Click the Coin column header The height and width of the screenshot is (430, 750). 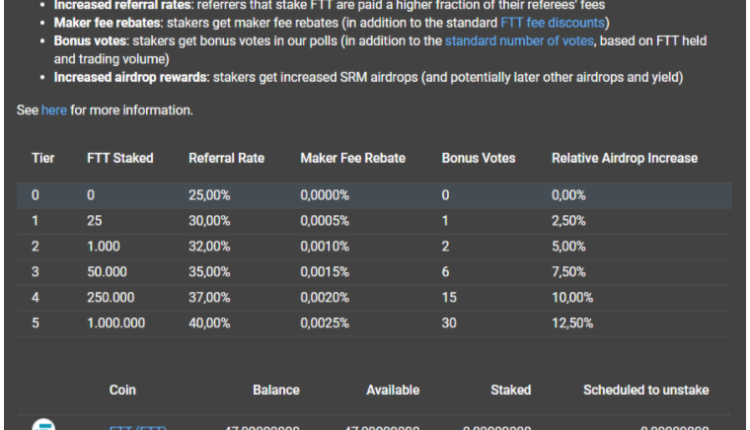122,390
